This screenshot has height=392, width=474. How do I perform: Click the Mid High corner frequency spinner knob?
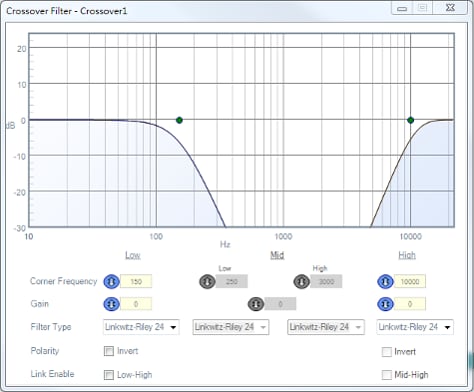coord(302,281)
